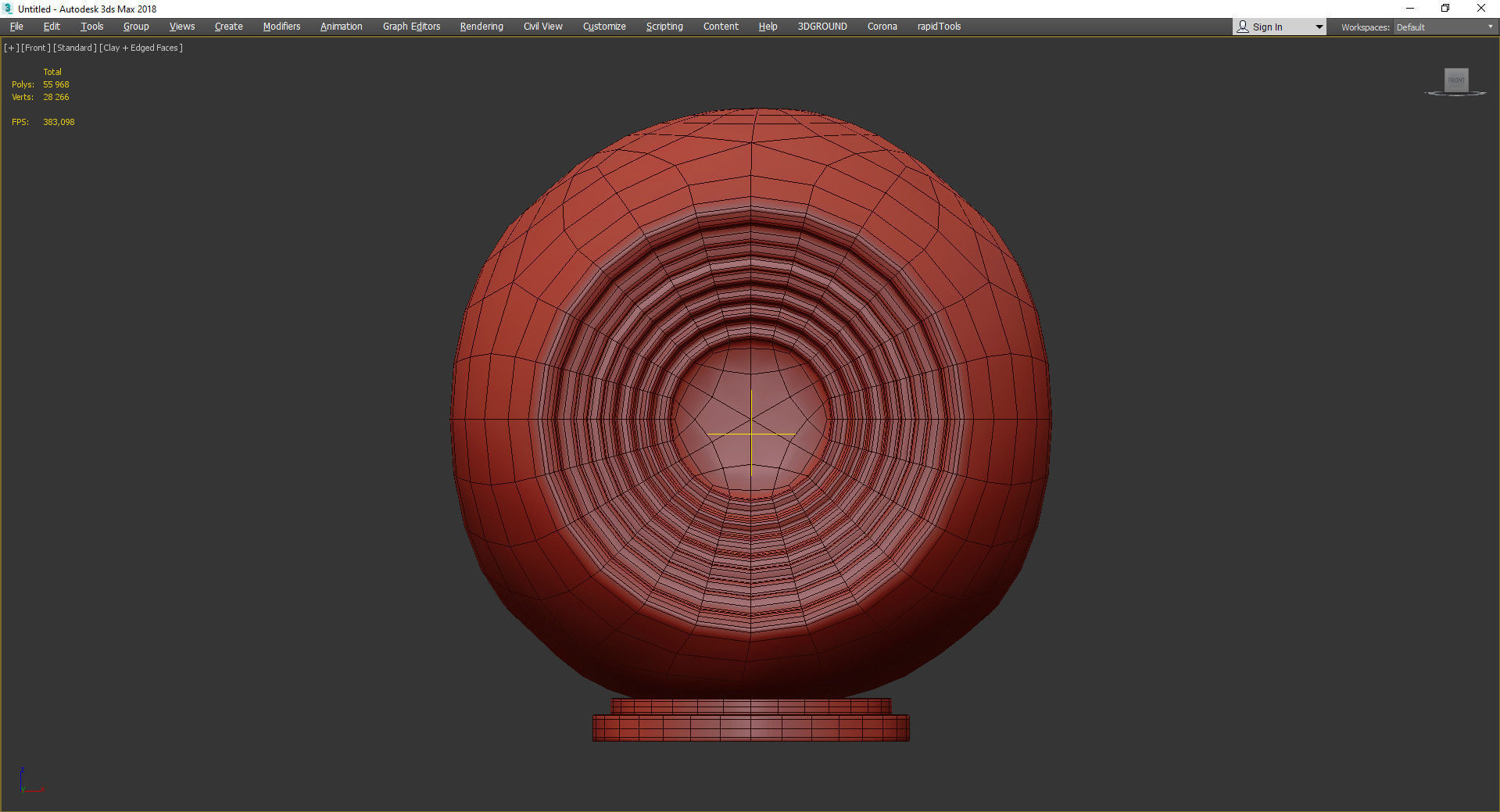Open the 3DGROUND menu
Screen dimensions: 1500x812
click(822, 27)
